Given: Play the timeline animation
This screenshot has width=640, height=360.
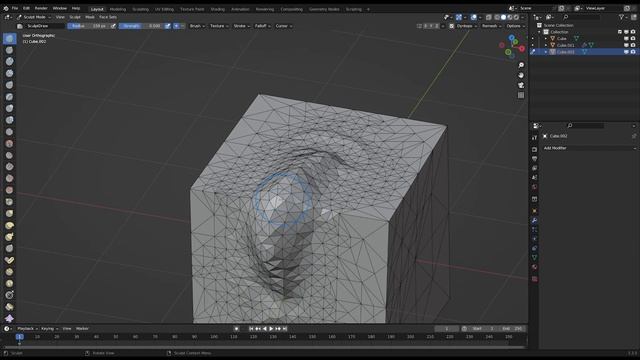Looking at the screenshot, I should 271,329.
